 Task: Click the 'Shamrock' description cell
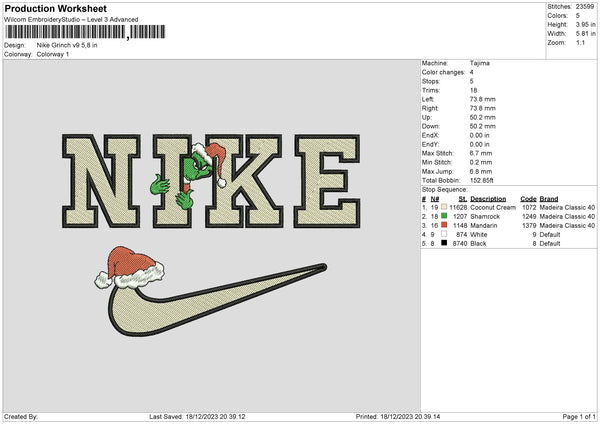tap(485, 216)
